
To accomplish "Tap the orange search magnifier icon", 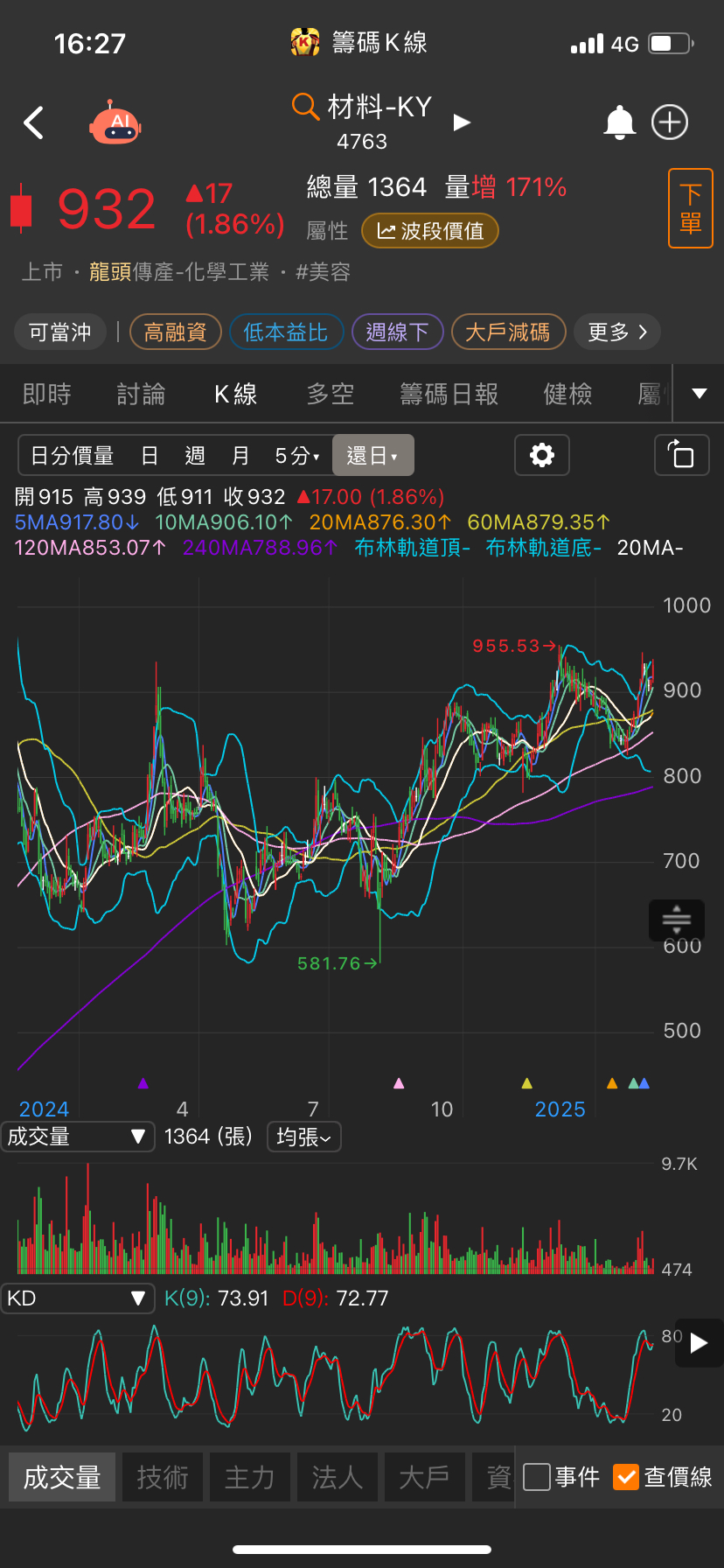I will (x=305, y=107).
